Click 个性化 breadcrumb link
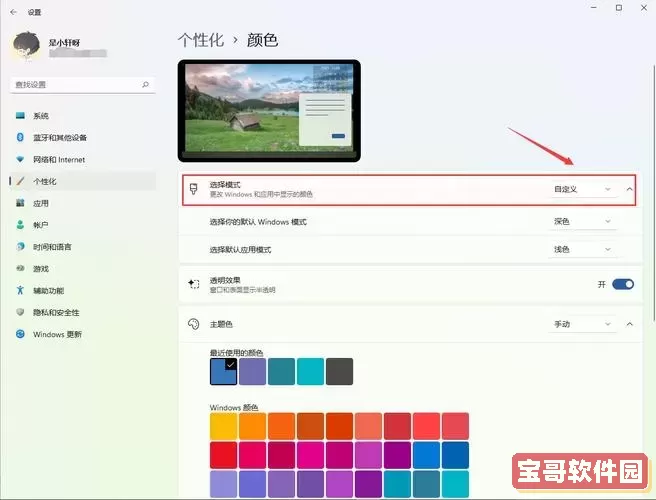The height and width of the screenshot is (500, 656). [x=201, y=40]
